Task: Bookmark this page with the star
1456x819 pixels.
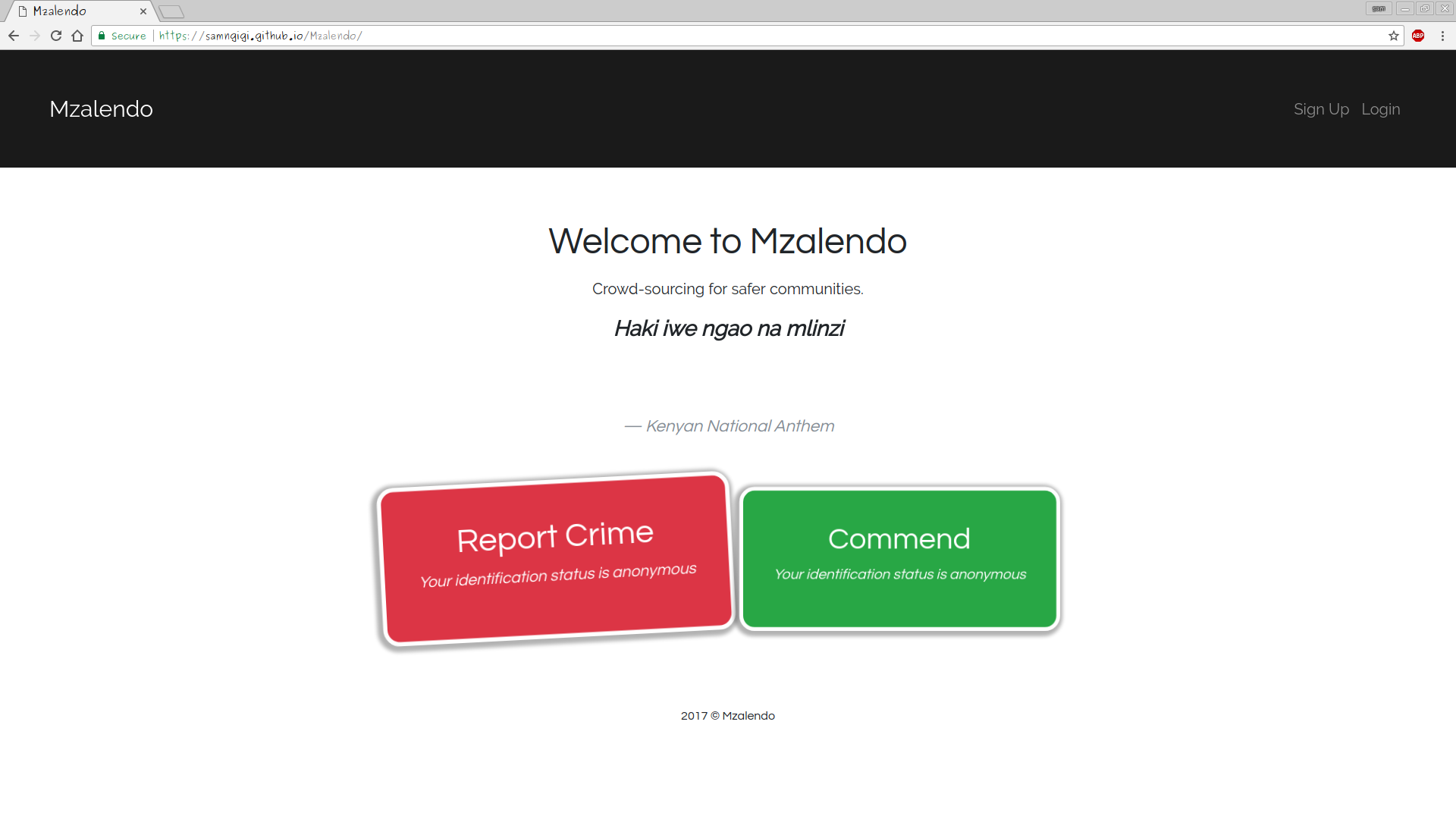Action: click(1393, 36)
